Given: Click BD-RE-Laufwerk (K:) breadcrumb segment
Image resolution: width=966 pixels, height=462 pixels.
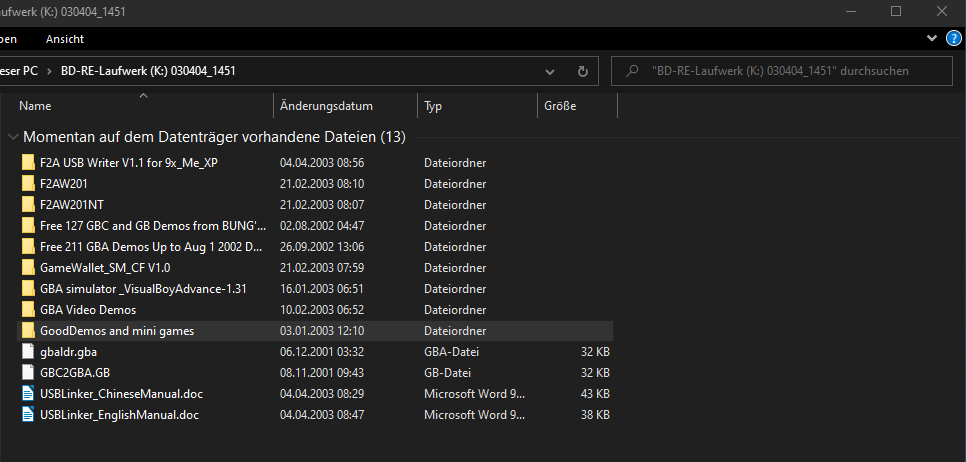Looking at the screenshot, I should click(148, 71).
